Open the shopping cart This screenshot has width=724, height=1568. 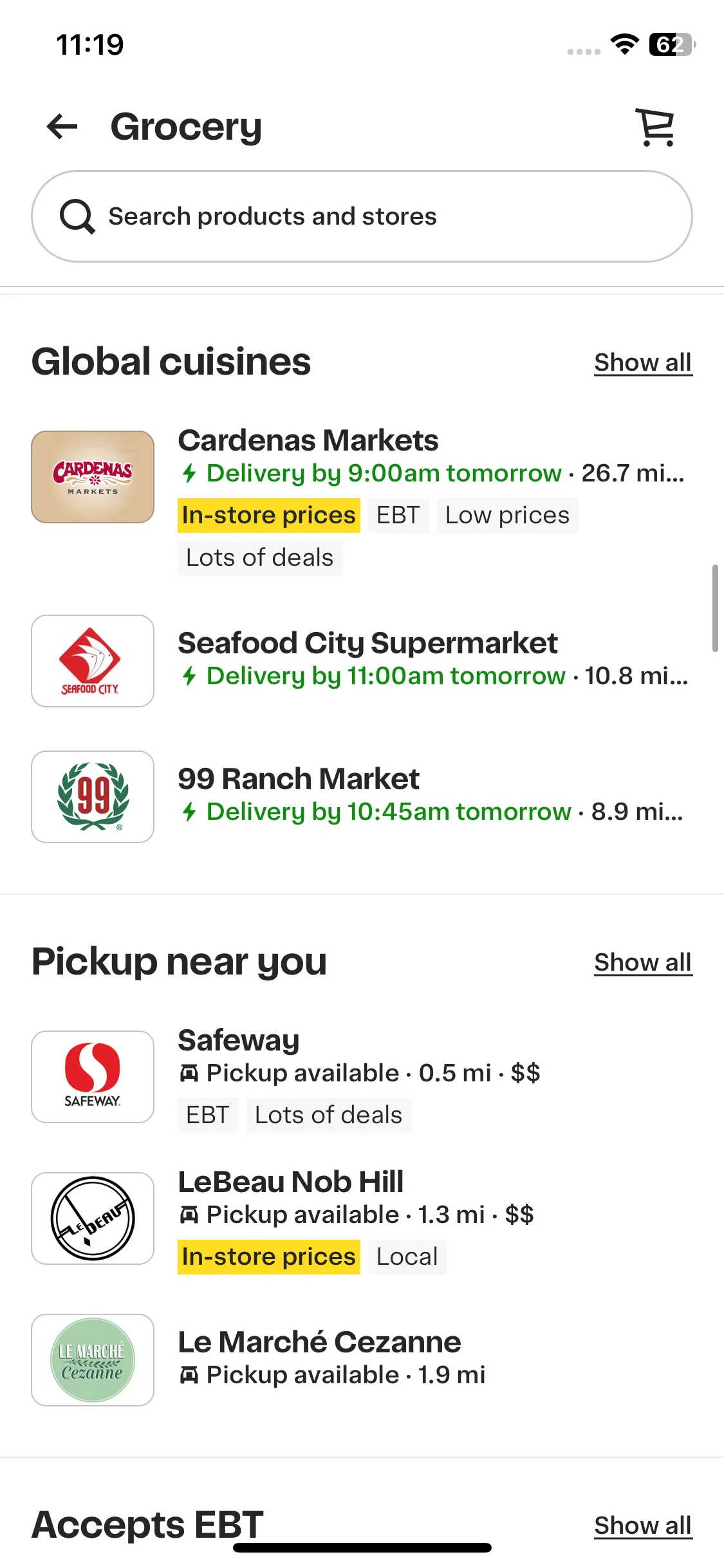click(655, 127)
